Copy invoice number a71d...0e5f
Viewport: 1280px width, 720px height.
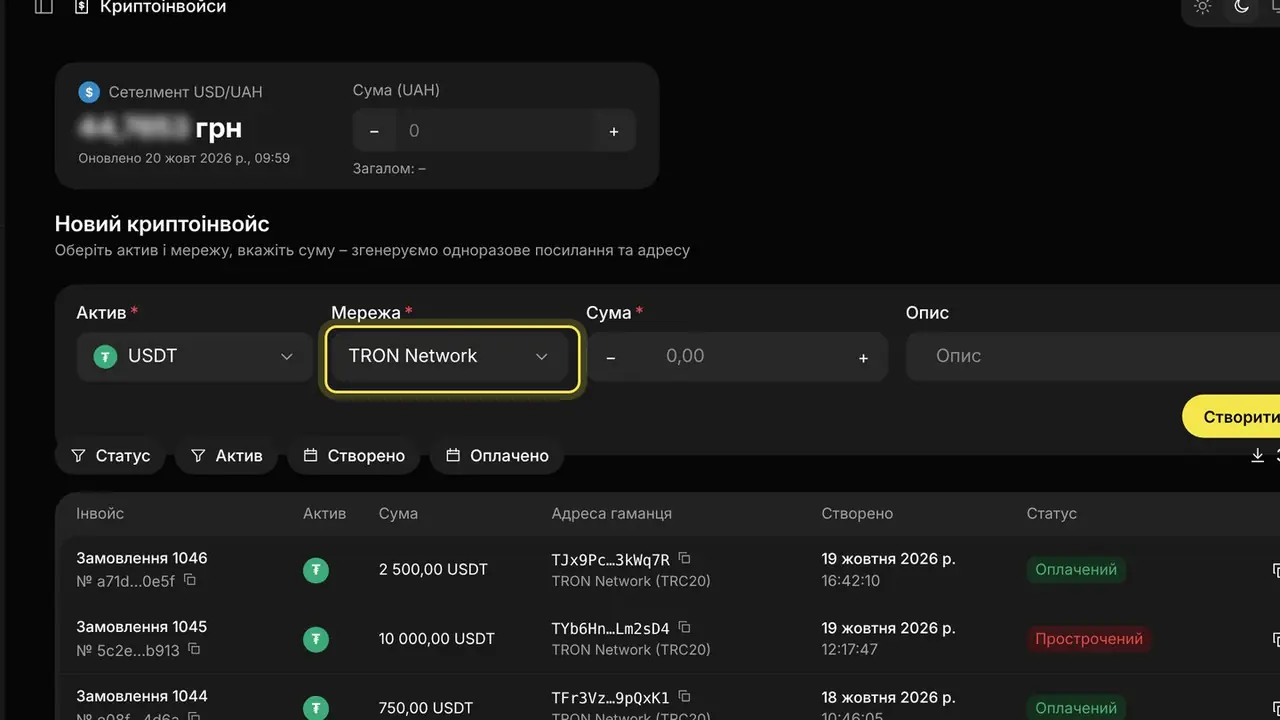[x=190, y=580]
